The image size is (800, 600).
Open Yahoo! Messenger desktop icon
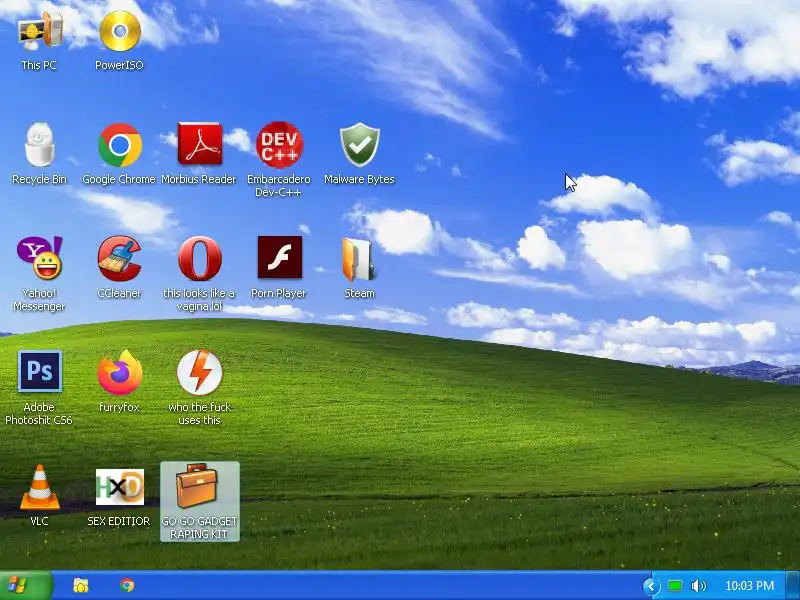(39, 258)
